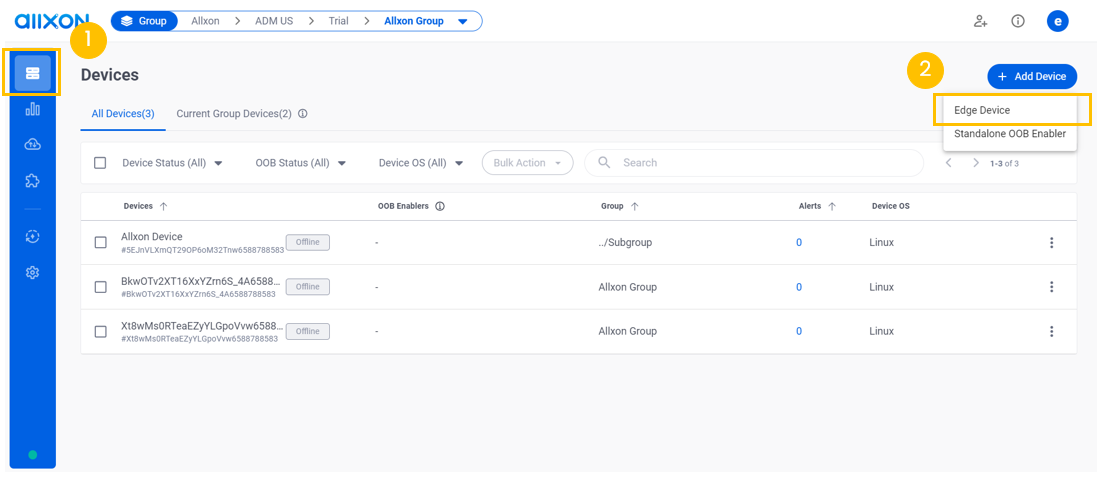The width and height of the screenshot is (1097, 477).
Task: Check the Xt8wMs0RTea device row checkbox
Action: tap(101, 332)
